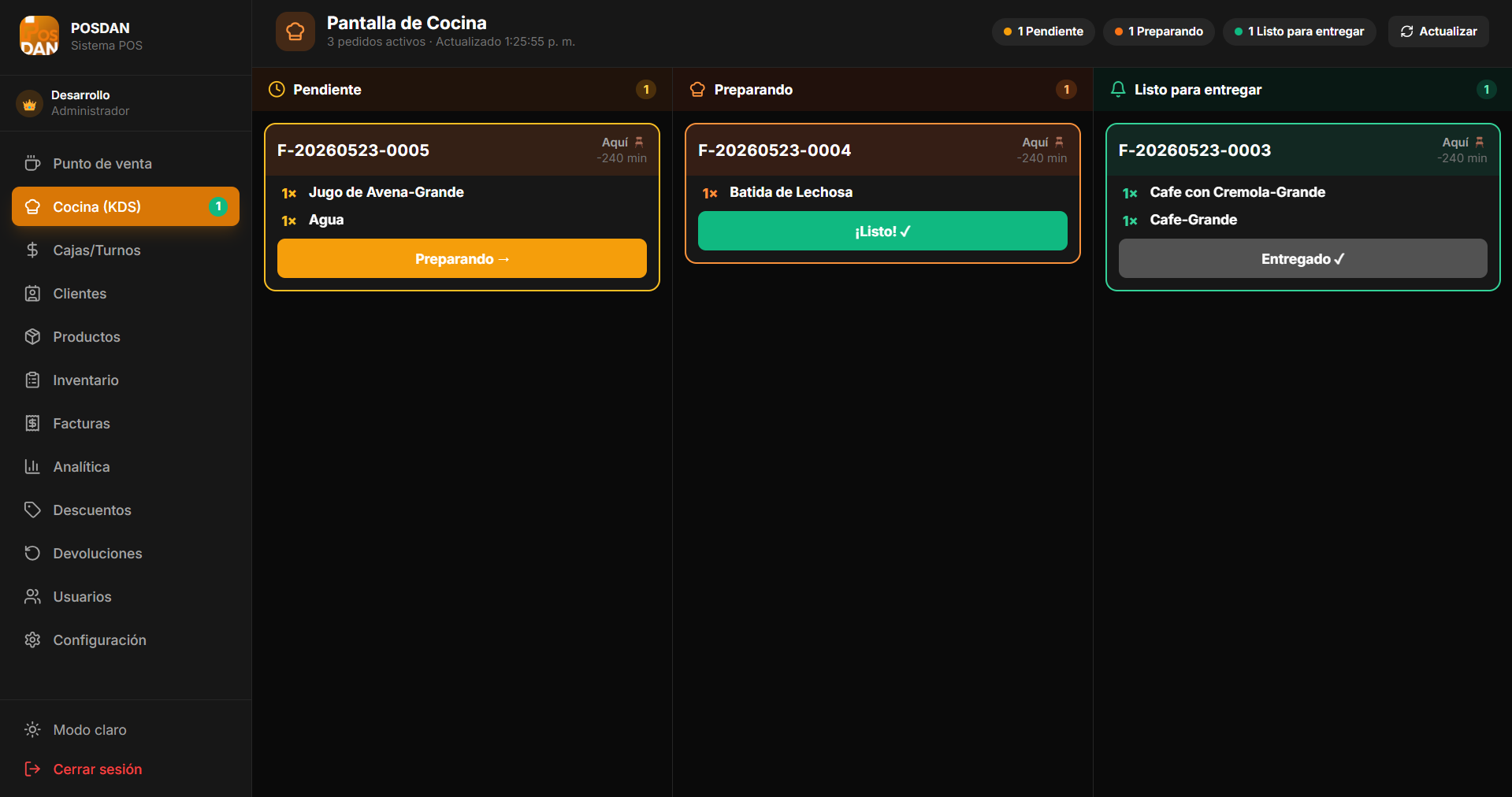Click the refresh icon in Actualizar button
Screen dimensions: 1512x797
(x=1407, y=32)
